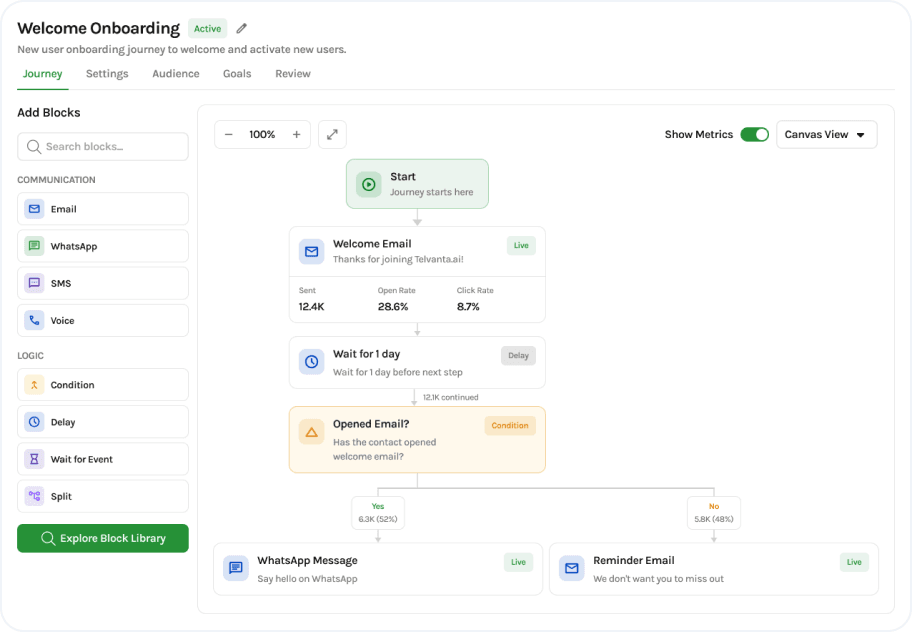Viewport: 912px width, 632px height.
Task: Click the Condition block branch icon
Action: [x=34, y=384]
